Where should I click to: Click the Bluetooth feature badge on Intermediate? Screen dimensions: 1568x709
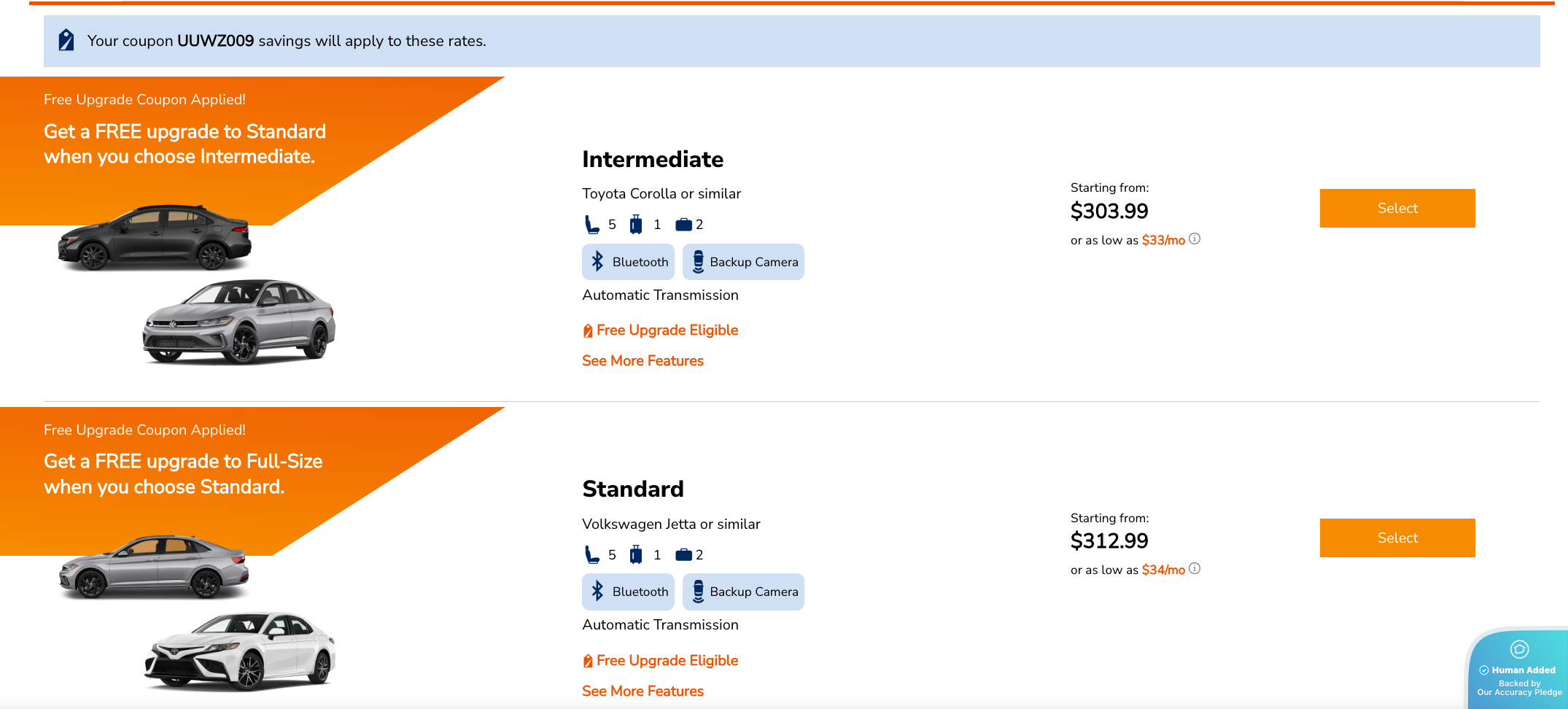[627, 262]
